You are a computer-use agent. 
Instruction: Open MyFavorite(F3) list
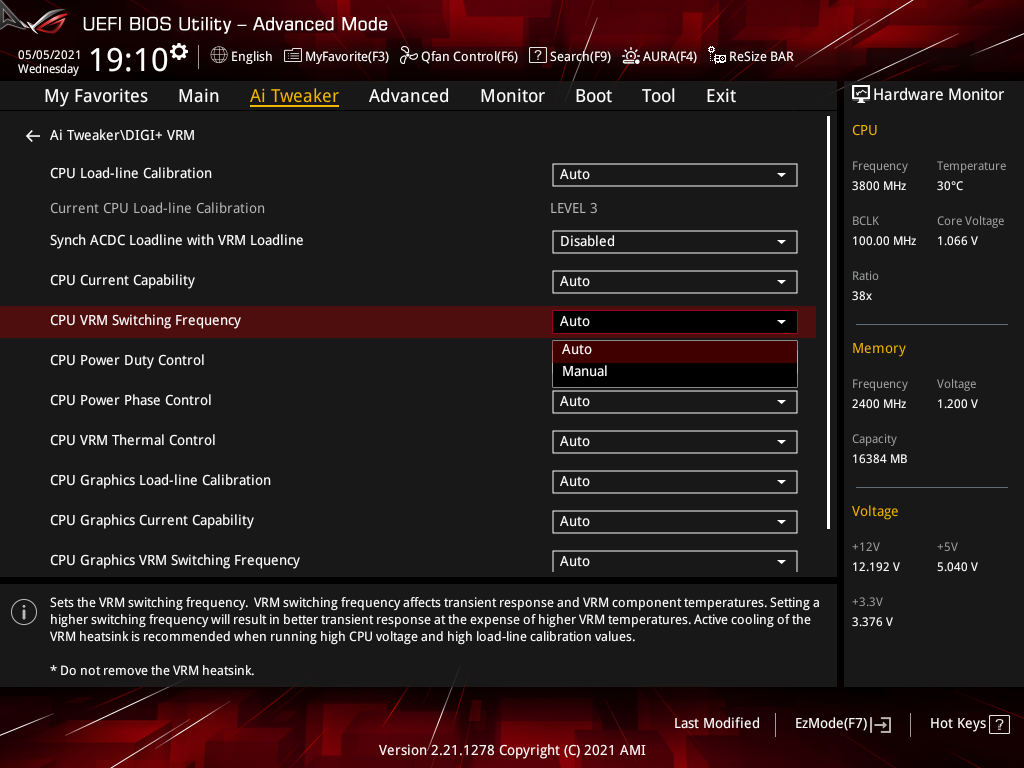click(336, 56)
